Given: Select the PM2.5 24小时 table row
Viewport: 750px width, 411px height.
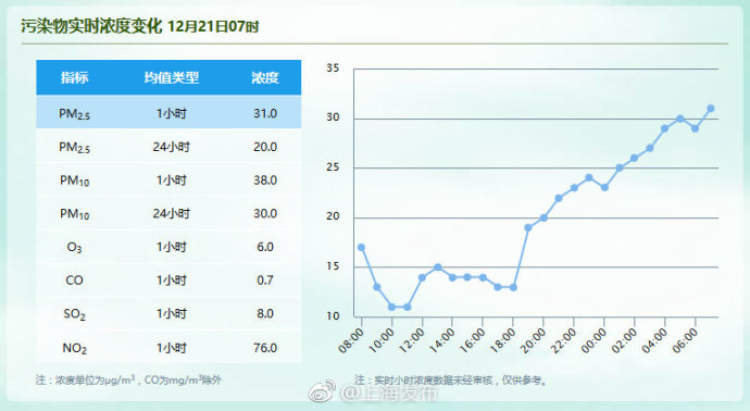Looking at the screenshot, I should tap(168, 147).
